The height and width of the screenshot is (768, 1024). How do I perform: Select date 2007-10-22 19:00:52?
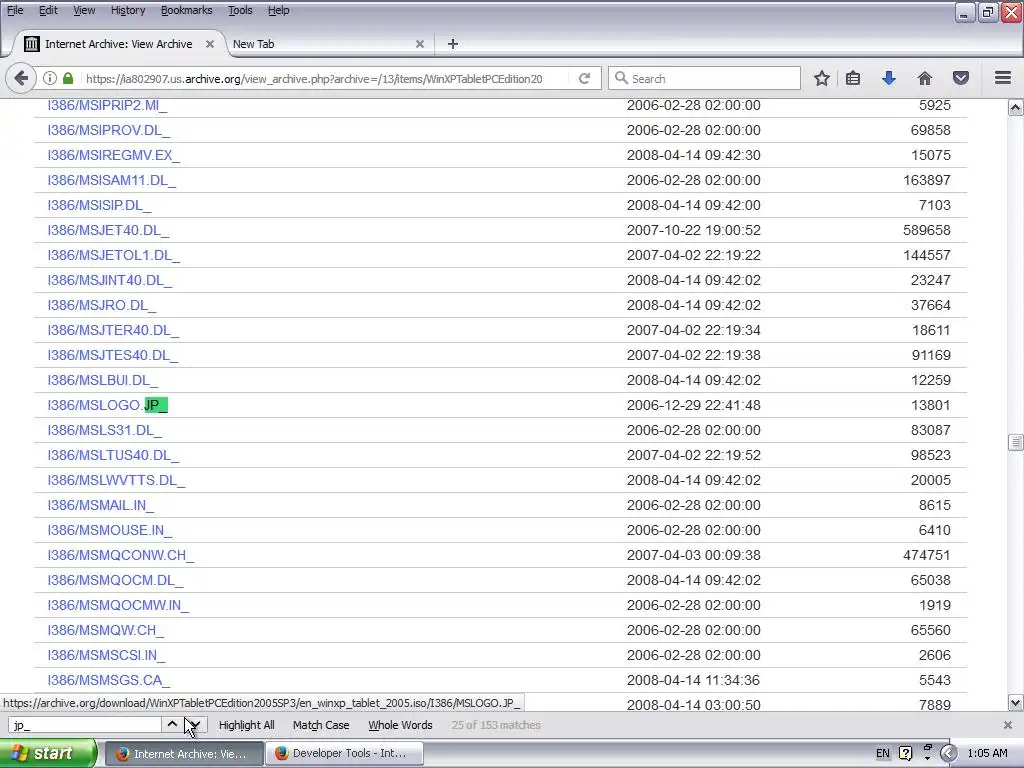[694, 230]
